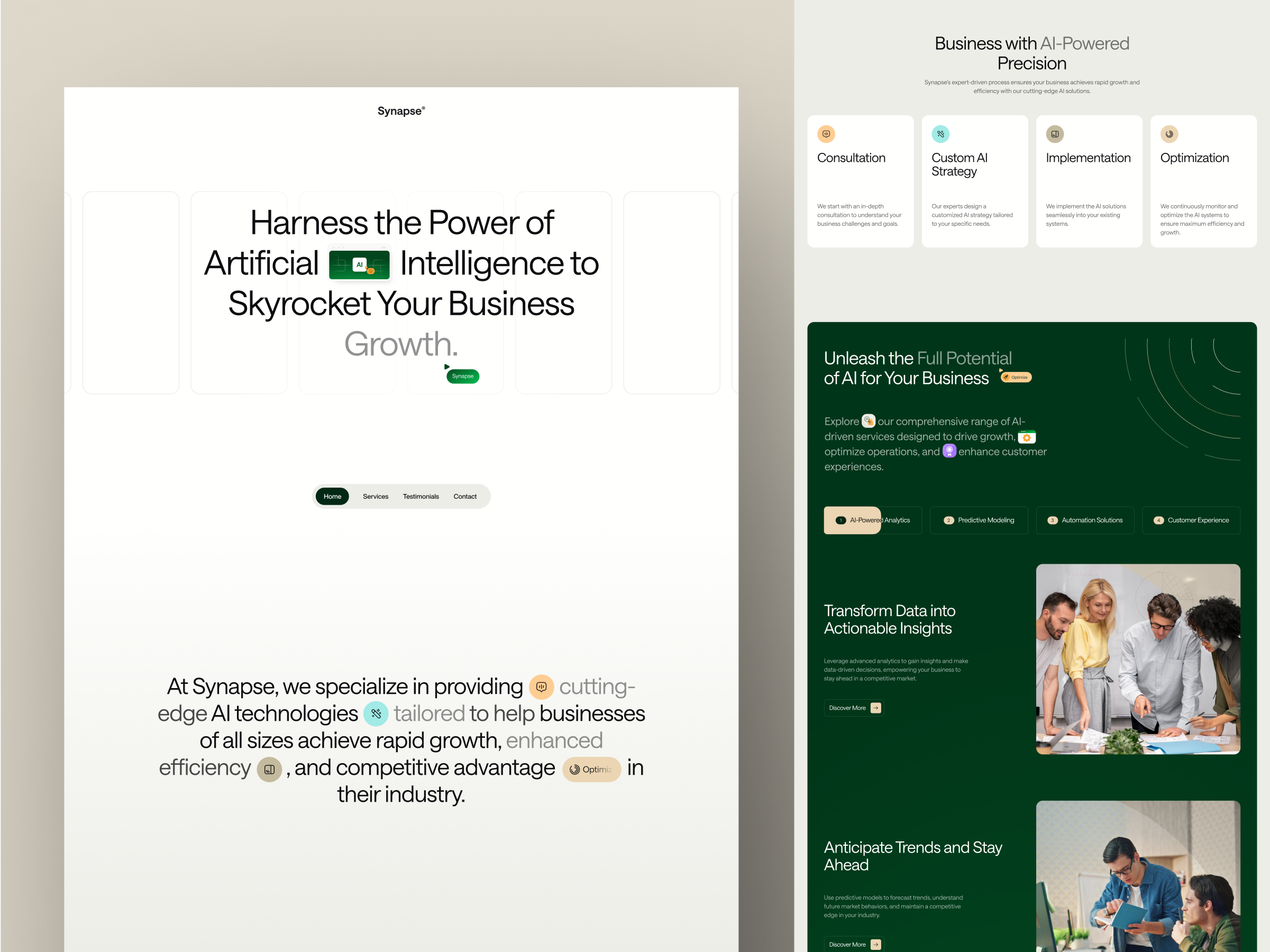Image resolution: width=1270 pixels, height=952 pixels.
Task: Select the 'Predictive Modeling' step
Action: 979,520
